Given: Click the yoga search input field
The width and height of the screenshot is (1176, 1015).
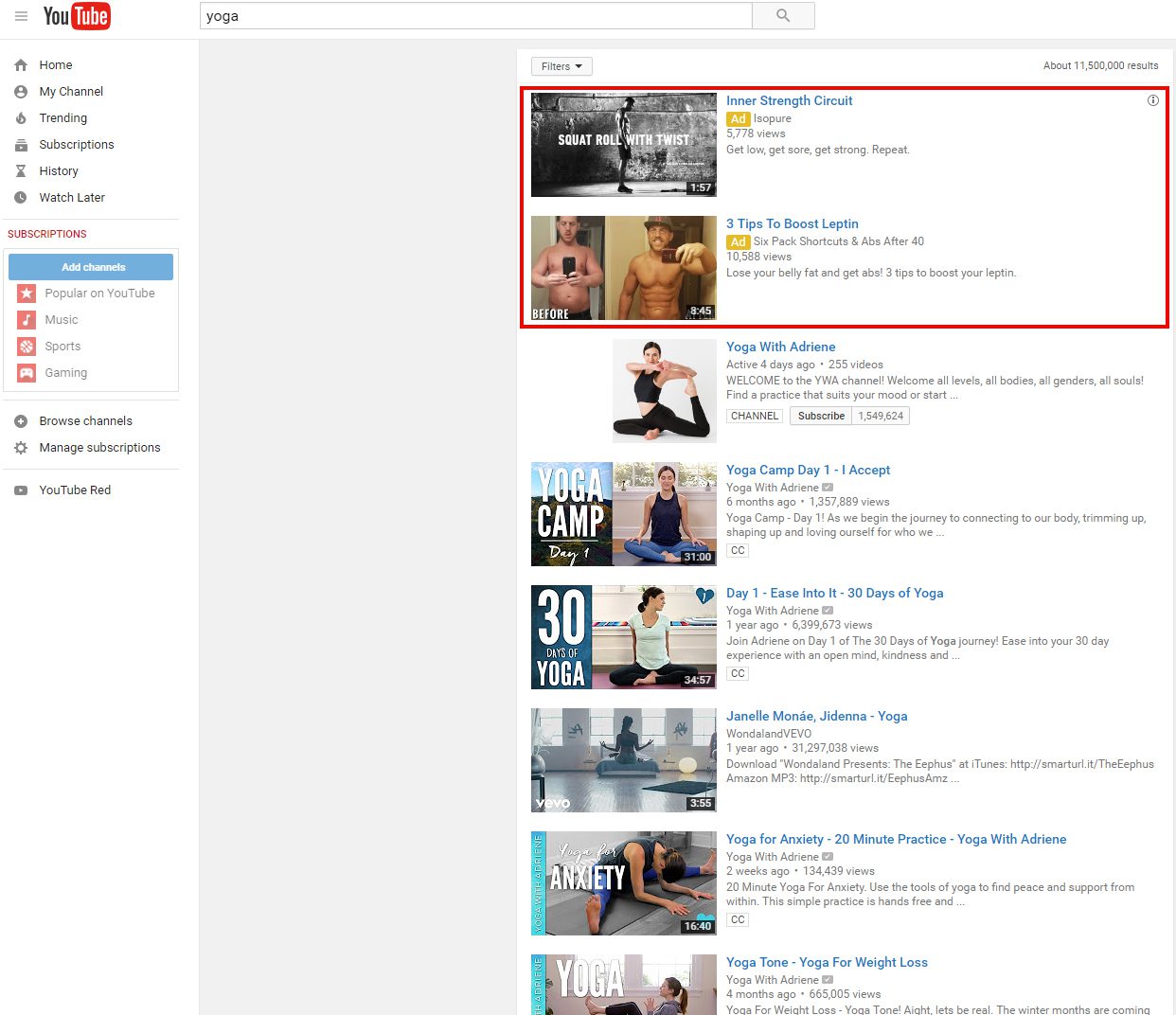Looking at the screenshot, I should [x=475, y=16].
